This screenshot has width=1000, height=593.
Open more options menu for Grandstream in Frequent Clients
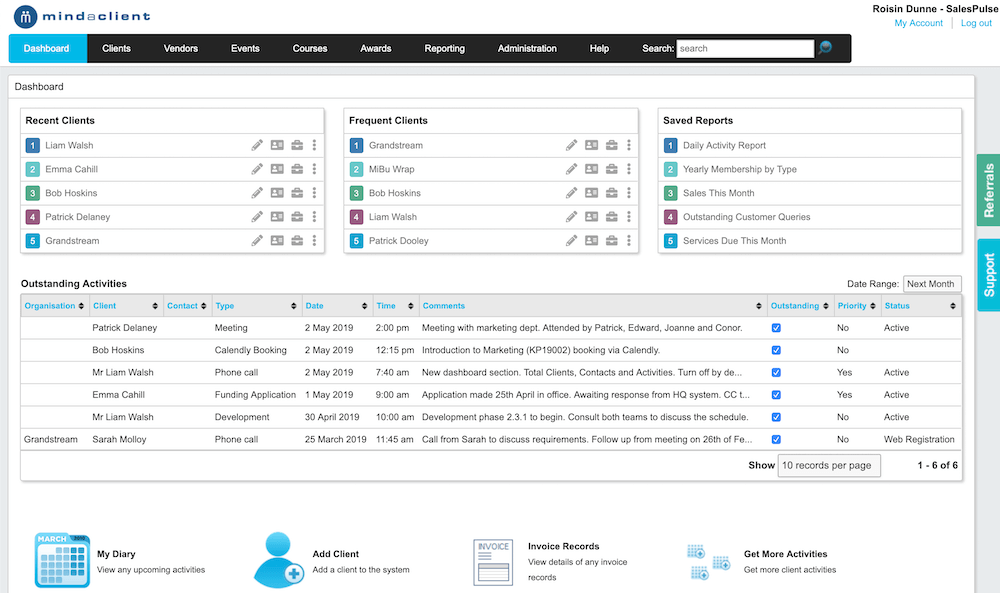pyautogui.click(x=629, y=145)
